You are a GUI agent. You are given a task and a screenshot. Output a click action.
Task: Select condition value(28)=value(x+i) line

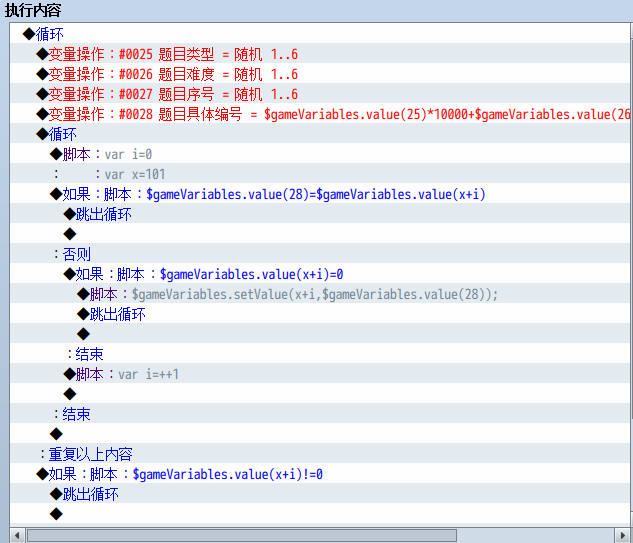(x=319, y=194)
